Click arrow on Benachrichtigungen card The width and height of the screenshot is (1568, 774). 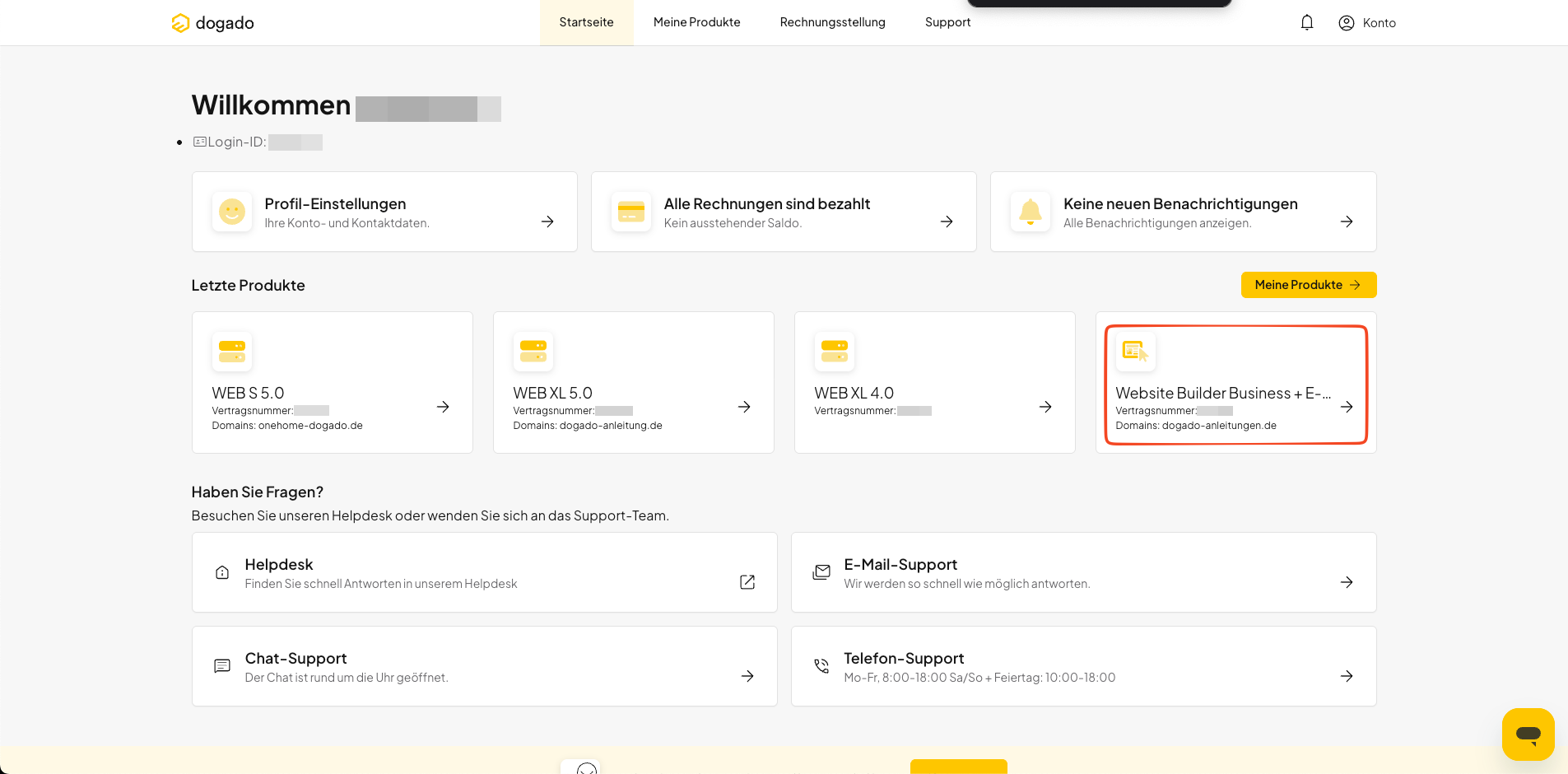coord(1347,221)
